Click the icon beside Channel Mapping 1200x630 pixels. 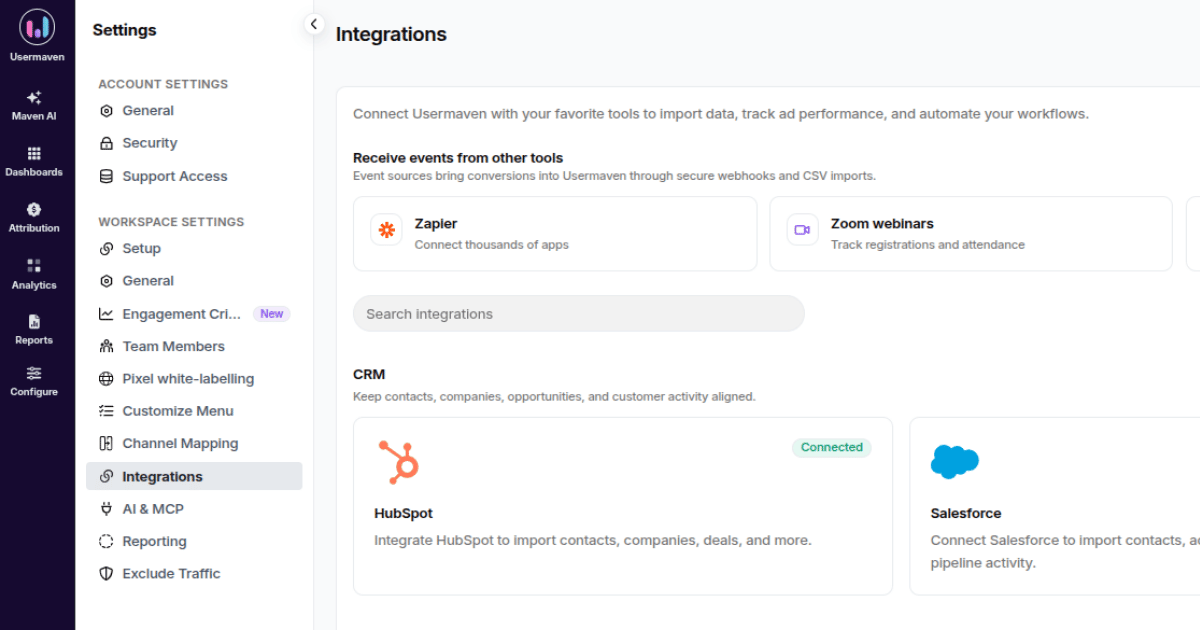coord(106,443)
